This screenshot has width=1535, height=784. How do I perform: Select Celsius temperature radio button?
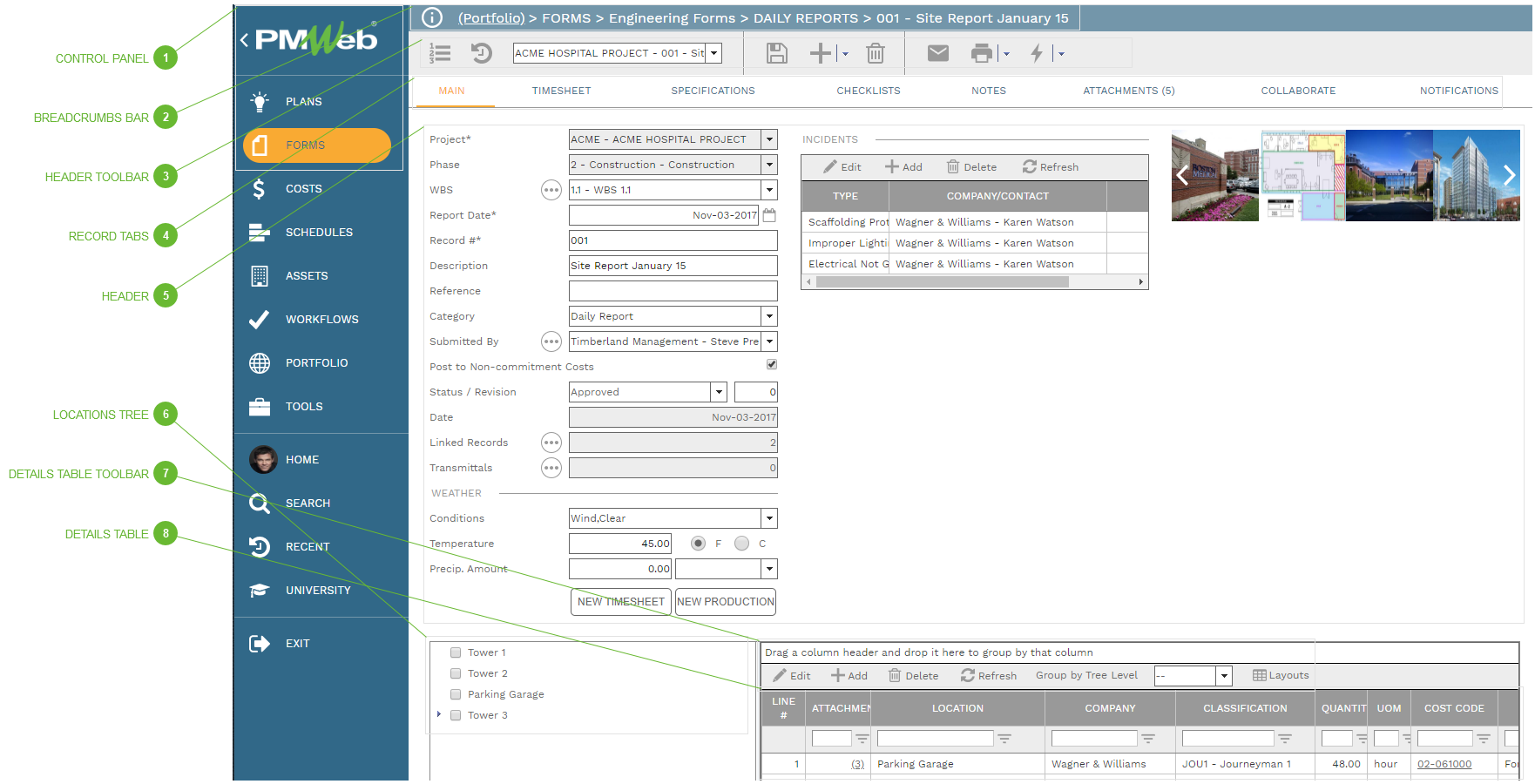(x=742, y=544)
